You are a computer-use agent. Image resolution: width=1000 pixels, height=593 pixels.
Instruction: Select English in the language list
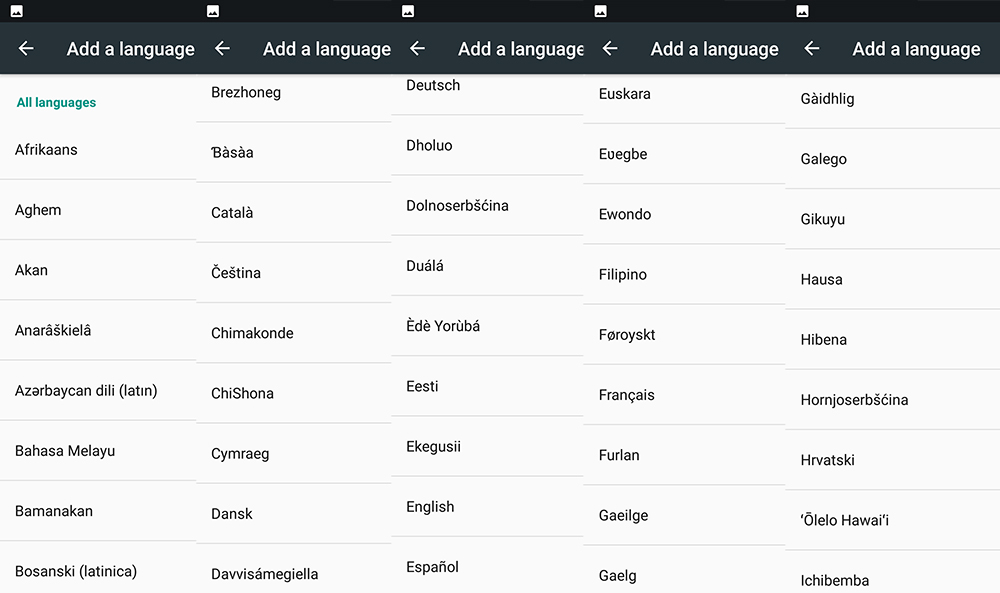coord(430,507)
